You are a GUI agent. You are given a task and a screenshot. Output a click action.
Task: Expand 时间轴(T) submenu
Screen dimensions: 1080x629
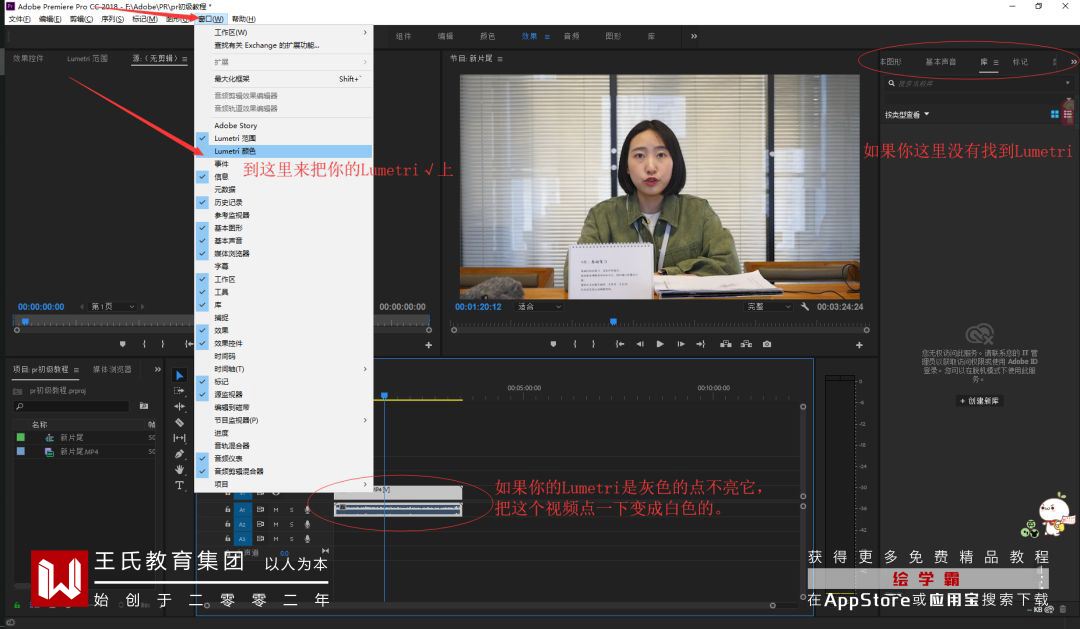tap(283, 369)
